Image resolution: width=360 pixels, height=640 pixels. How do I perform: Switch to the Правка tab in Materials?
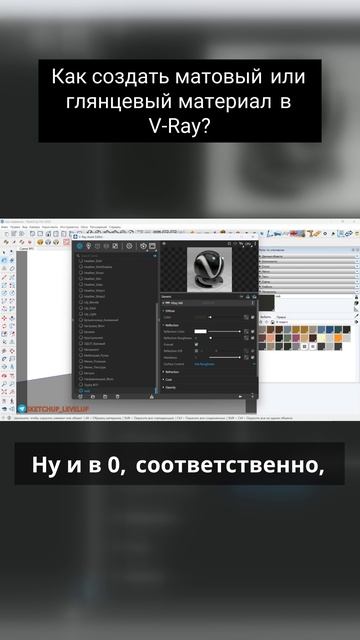(282, 317)
